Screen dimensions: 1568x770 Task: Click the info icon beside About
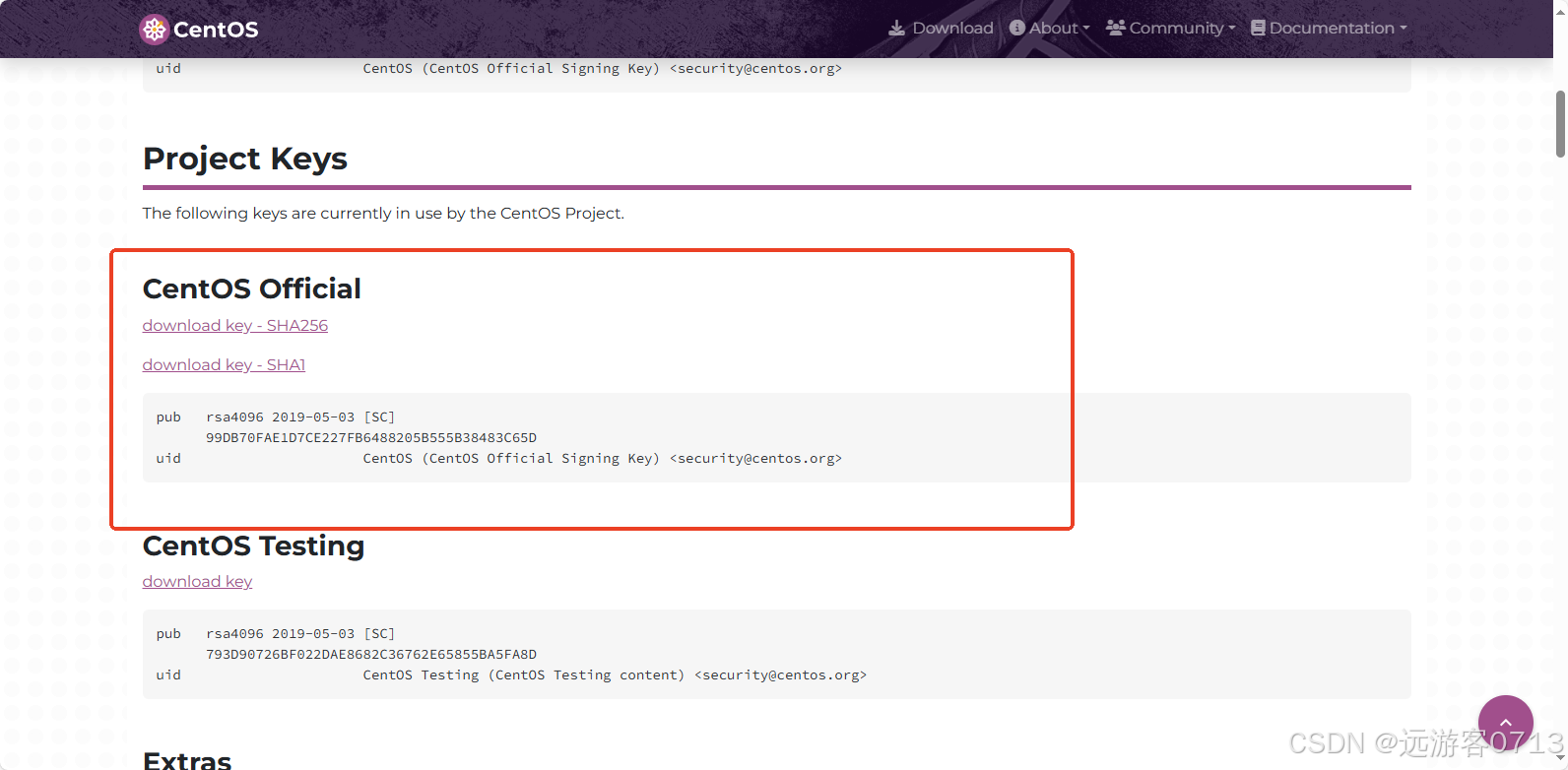pyautogui.click(x=1017, y=28)
